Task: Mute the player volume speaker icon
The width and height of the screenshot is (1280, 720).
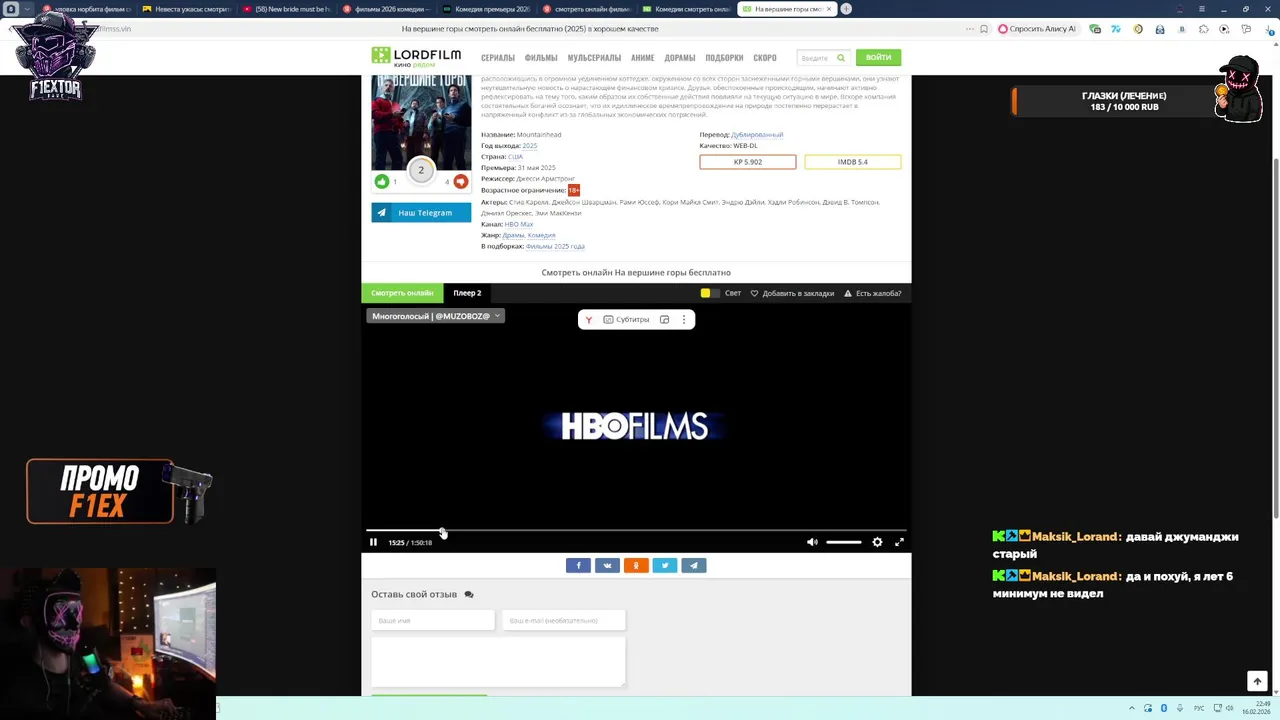Action: (812, 542)
